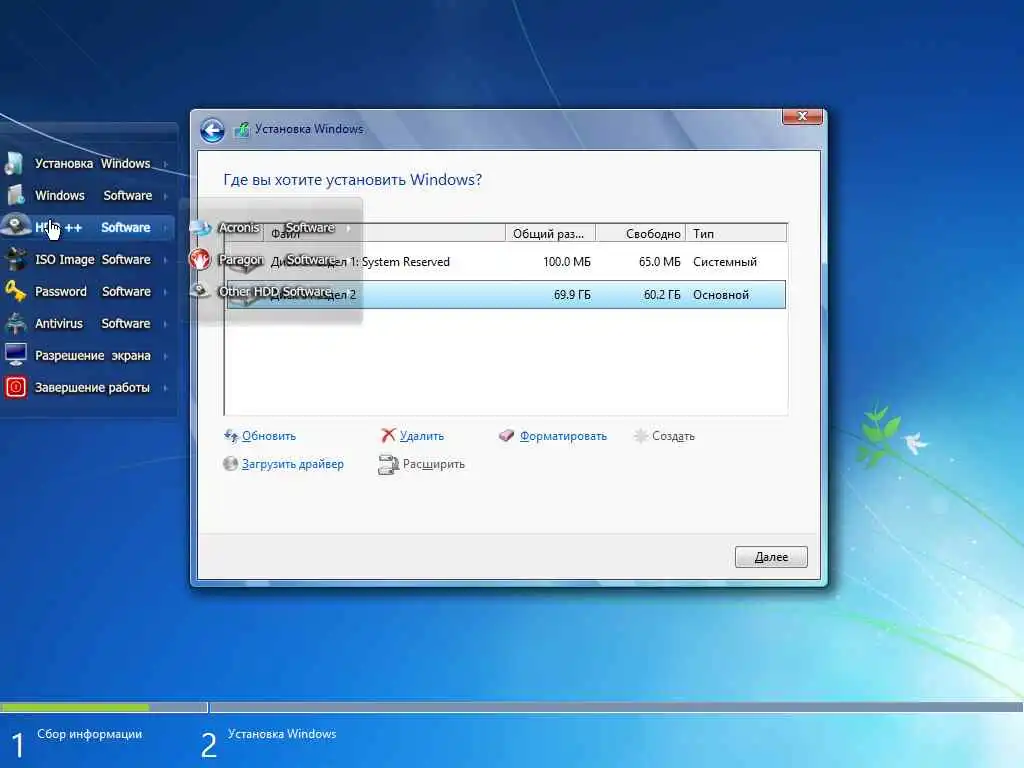Click the Antivirus Software icon
The height and width of the screenshot is (768, 1024).
click(x=15, y=323)
